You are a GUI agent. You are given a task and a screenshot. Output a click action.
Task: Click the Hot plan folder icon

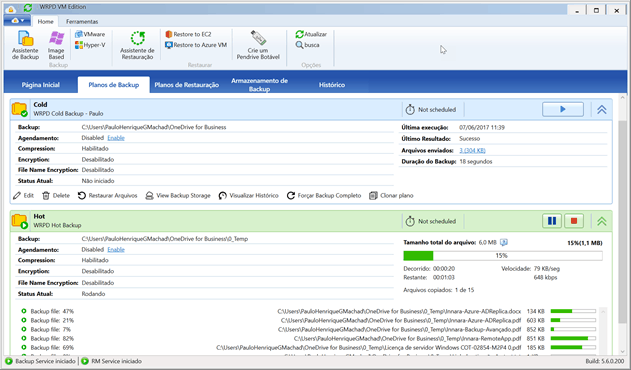click(19, 221)
